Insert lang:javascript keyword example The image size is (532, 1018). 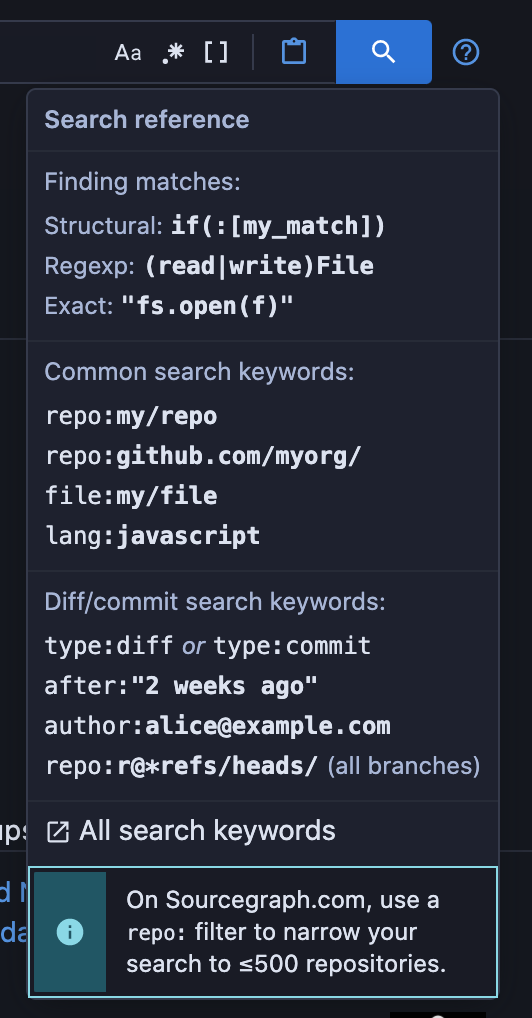pyautogui.click(x=153, y=536)
